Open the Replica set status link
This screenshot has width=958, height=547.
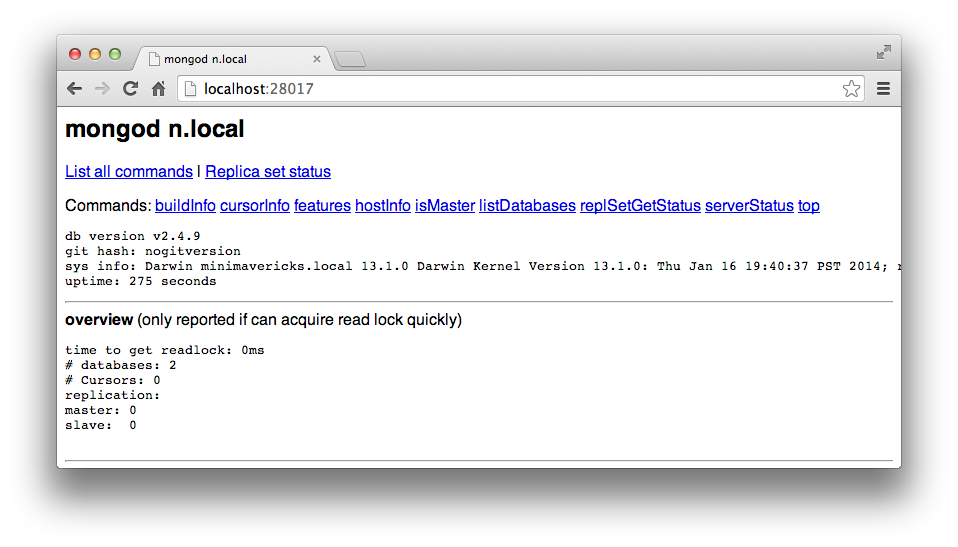point(268,172)
